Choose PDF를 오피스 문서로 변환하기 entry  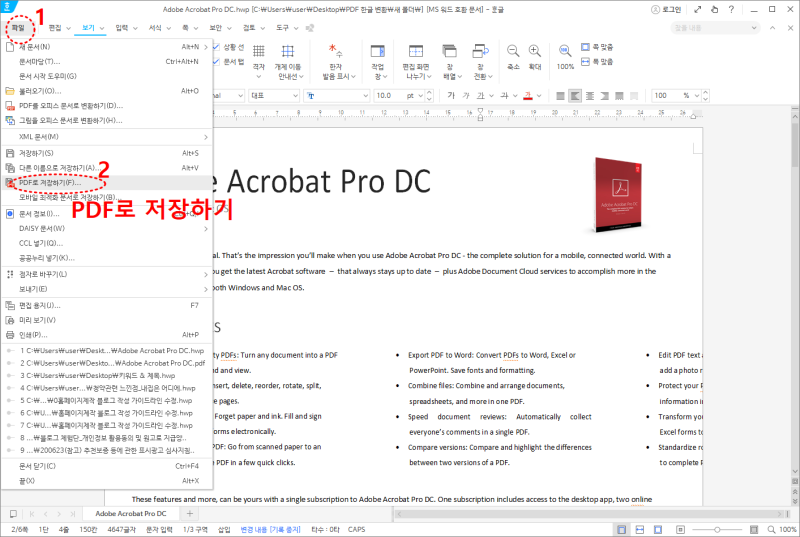tap(107, 106)
